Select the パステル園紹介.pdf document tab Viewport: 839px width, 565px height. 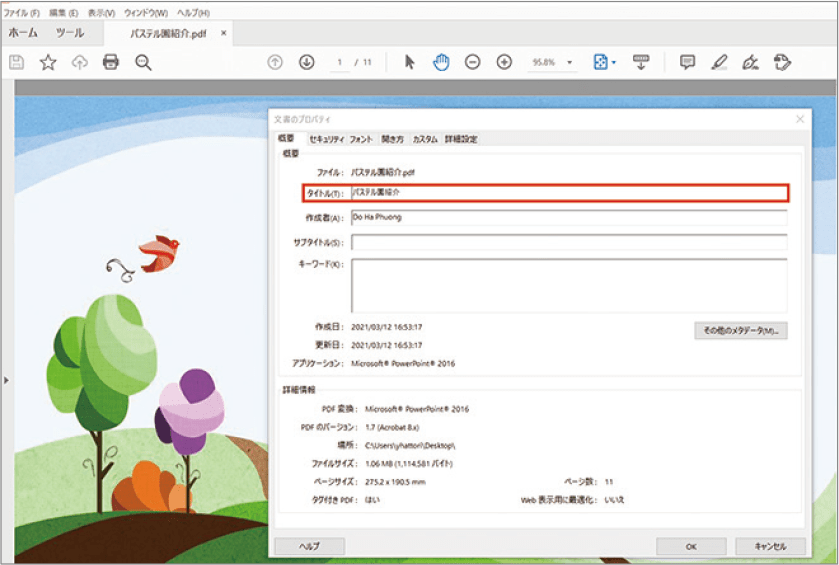point(168,34)
